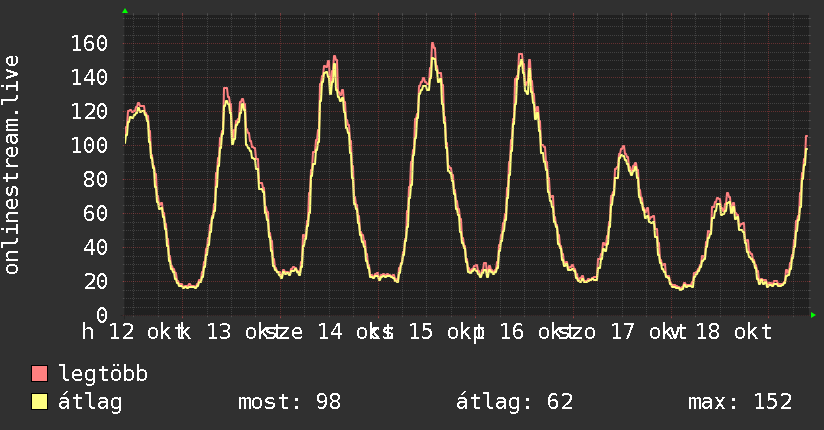
Task: Click the 'szo 17 okt' date label
Action: click(x=620, y=332)
